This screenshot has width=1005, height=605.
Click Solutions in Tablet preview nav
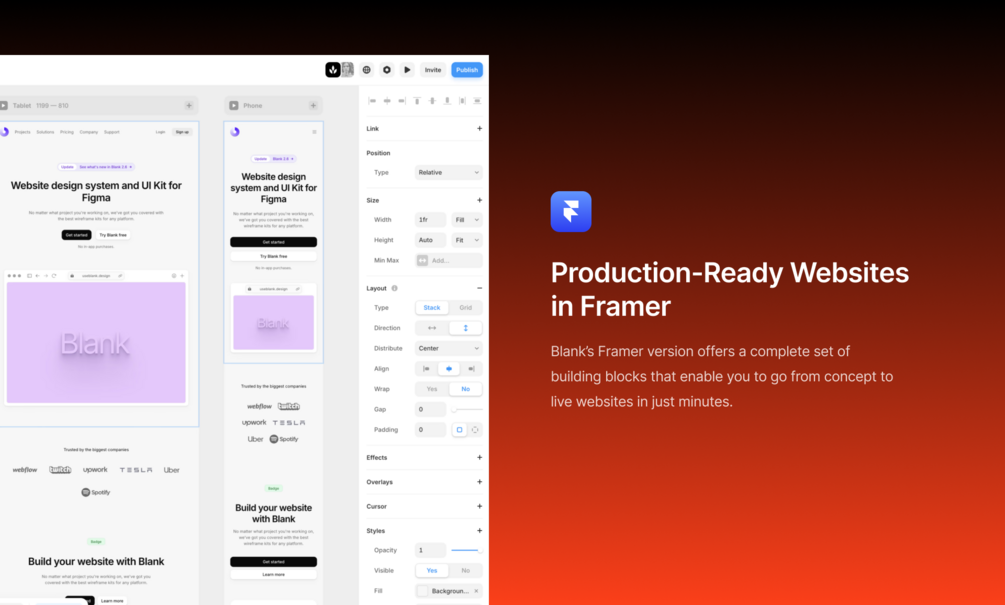coord(45,132)
